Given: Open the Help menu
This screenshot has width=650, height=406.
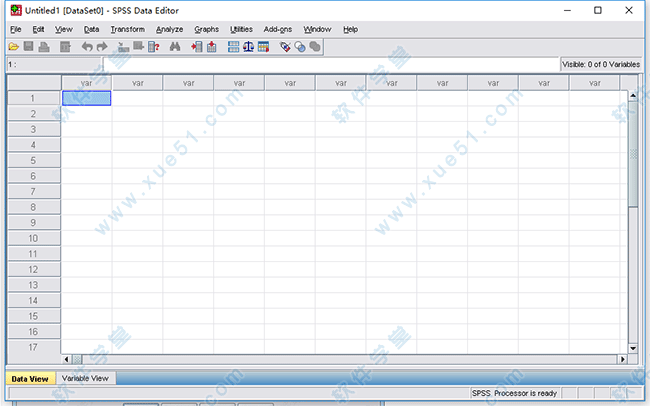Looking at the screenshot, I should click(x=350, y=29).
